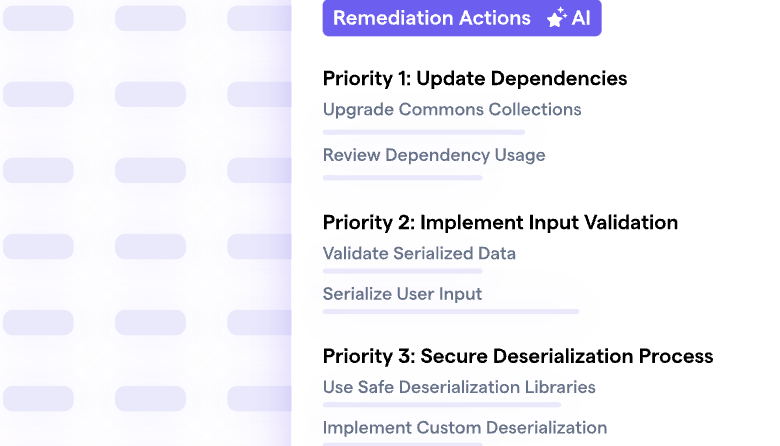This screenshot has height=446, width=780.
Task: Select Upgrade Commons Collections action
Action: click(x=452, y=109)
